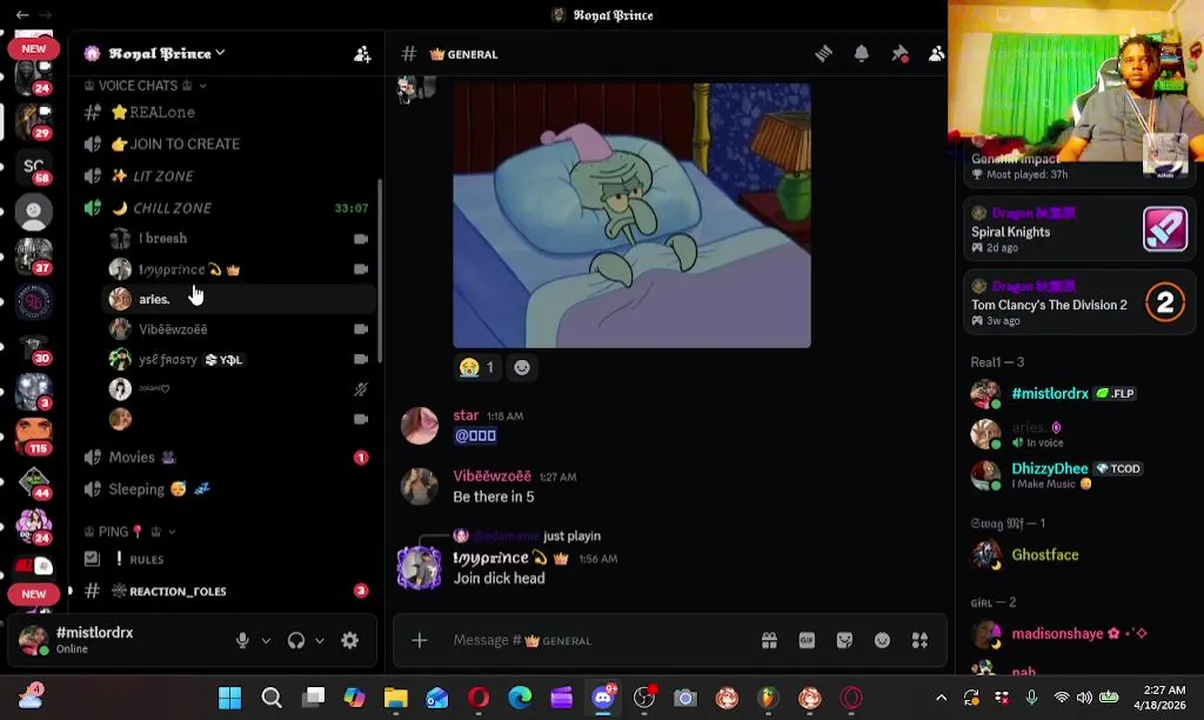The image size is (1204, 720).
Task: Show hidden system tray icons
Action: 941,698
